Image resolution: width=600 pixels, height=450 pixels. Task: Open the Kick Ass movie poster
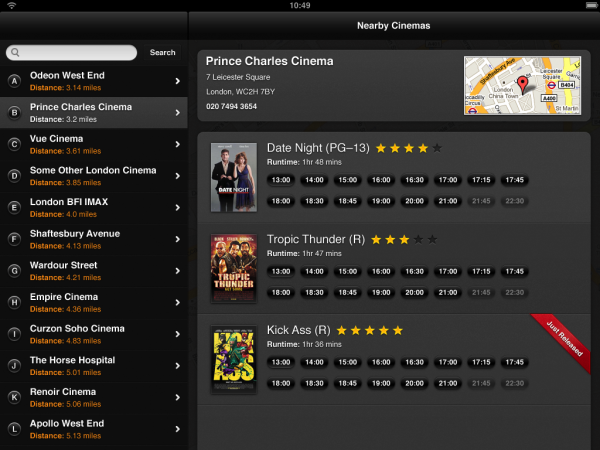coord(234,360)
